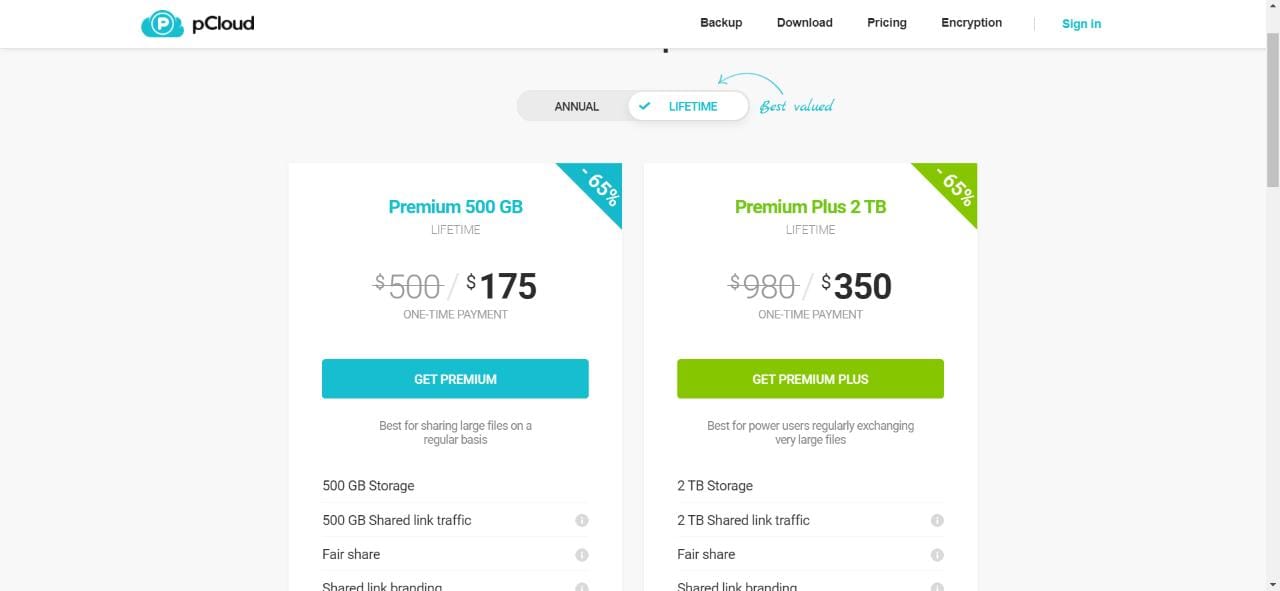
Task: Click the page vertical scrollbar thumb
Action: (1272, 110)
